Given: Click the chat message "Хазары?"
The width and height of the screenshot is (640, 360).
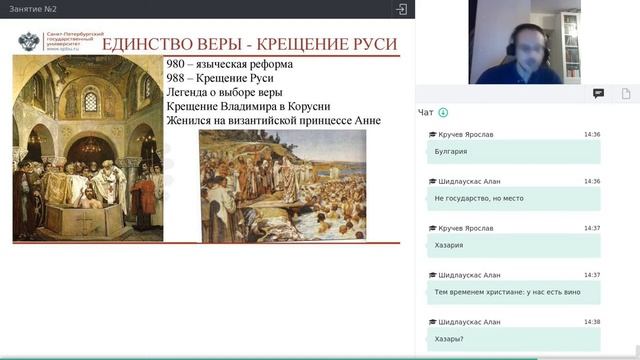Looking at the screenshot, I should 514,339.
